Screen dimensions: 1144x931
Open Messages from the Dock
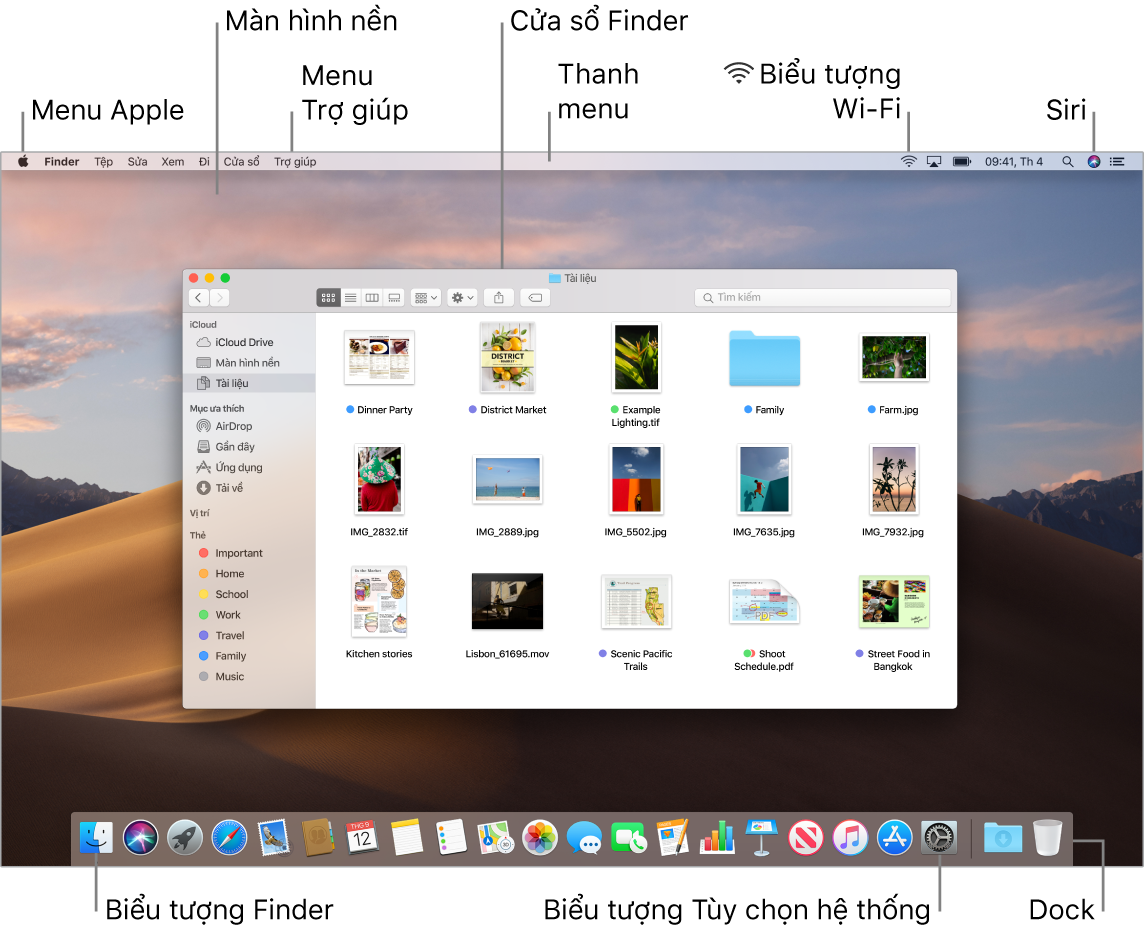[x=583, y=838]
